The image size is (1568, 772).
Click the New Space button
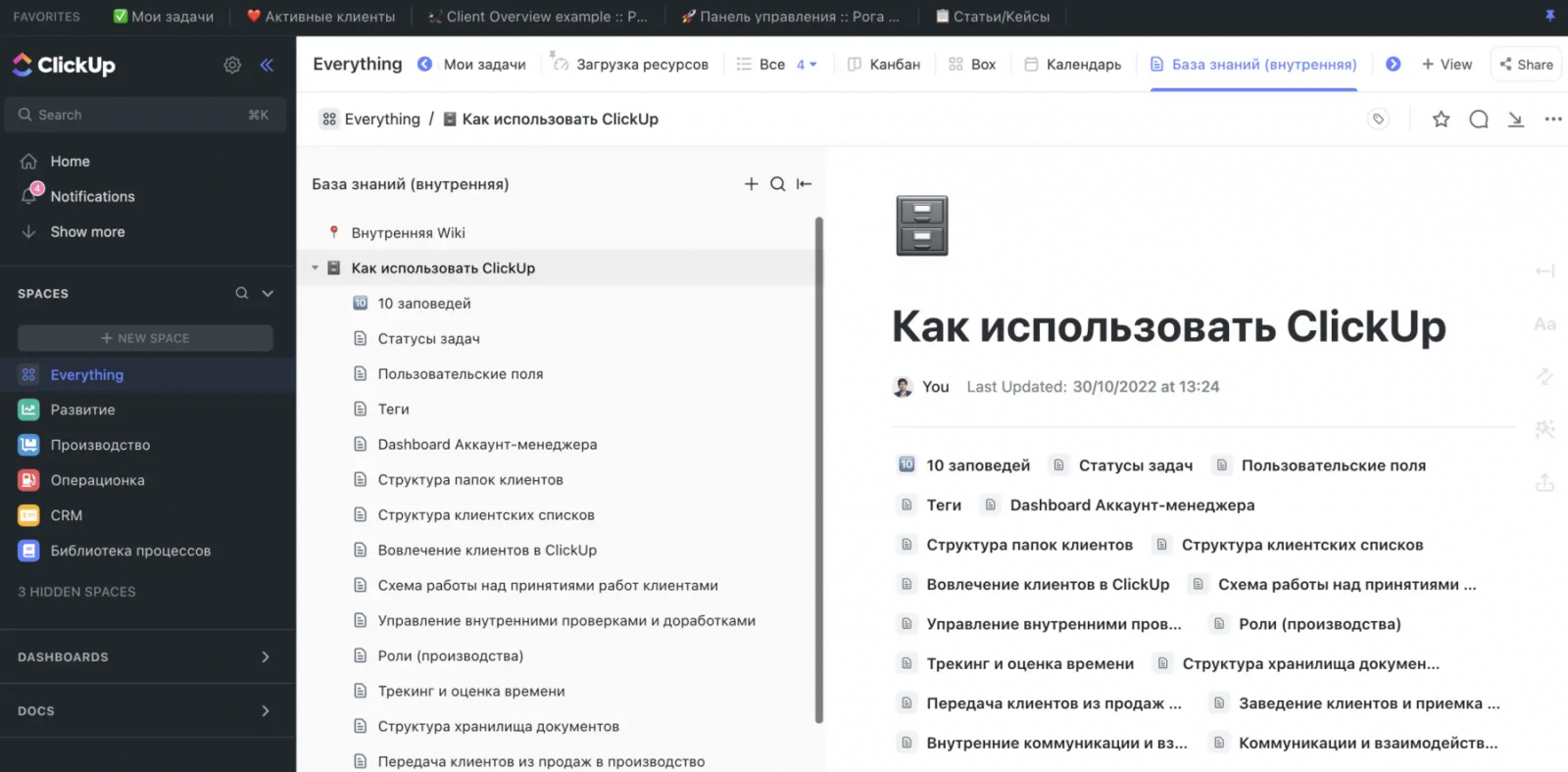click(145, 338)
